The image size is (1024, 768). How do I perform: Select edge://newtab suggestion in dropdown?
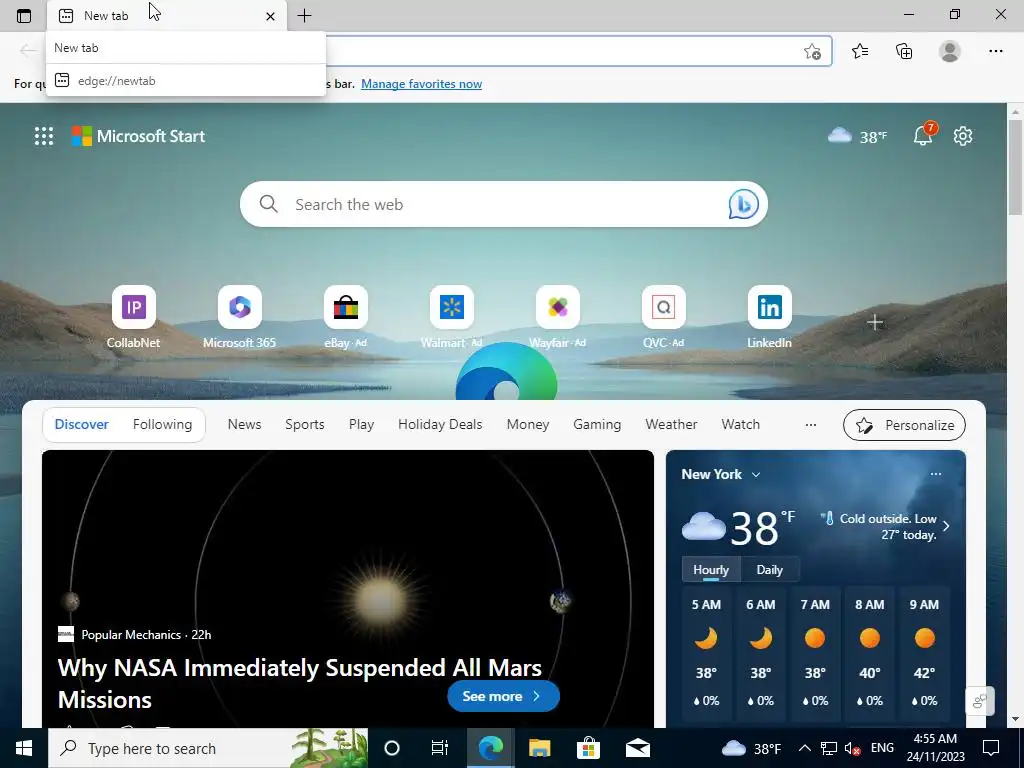click(x=186, y=80)
